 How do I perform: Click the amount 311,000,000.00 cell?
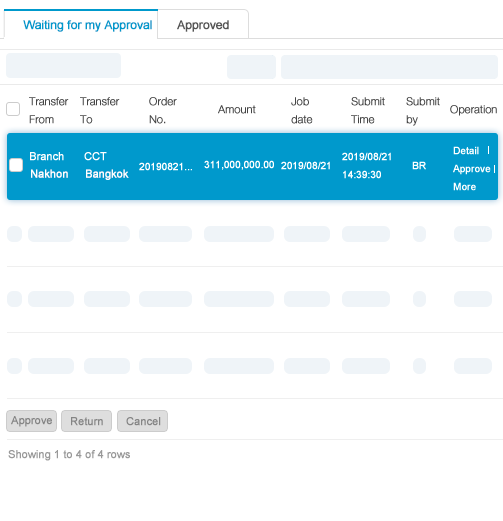tap(239, 165)
